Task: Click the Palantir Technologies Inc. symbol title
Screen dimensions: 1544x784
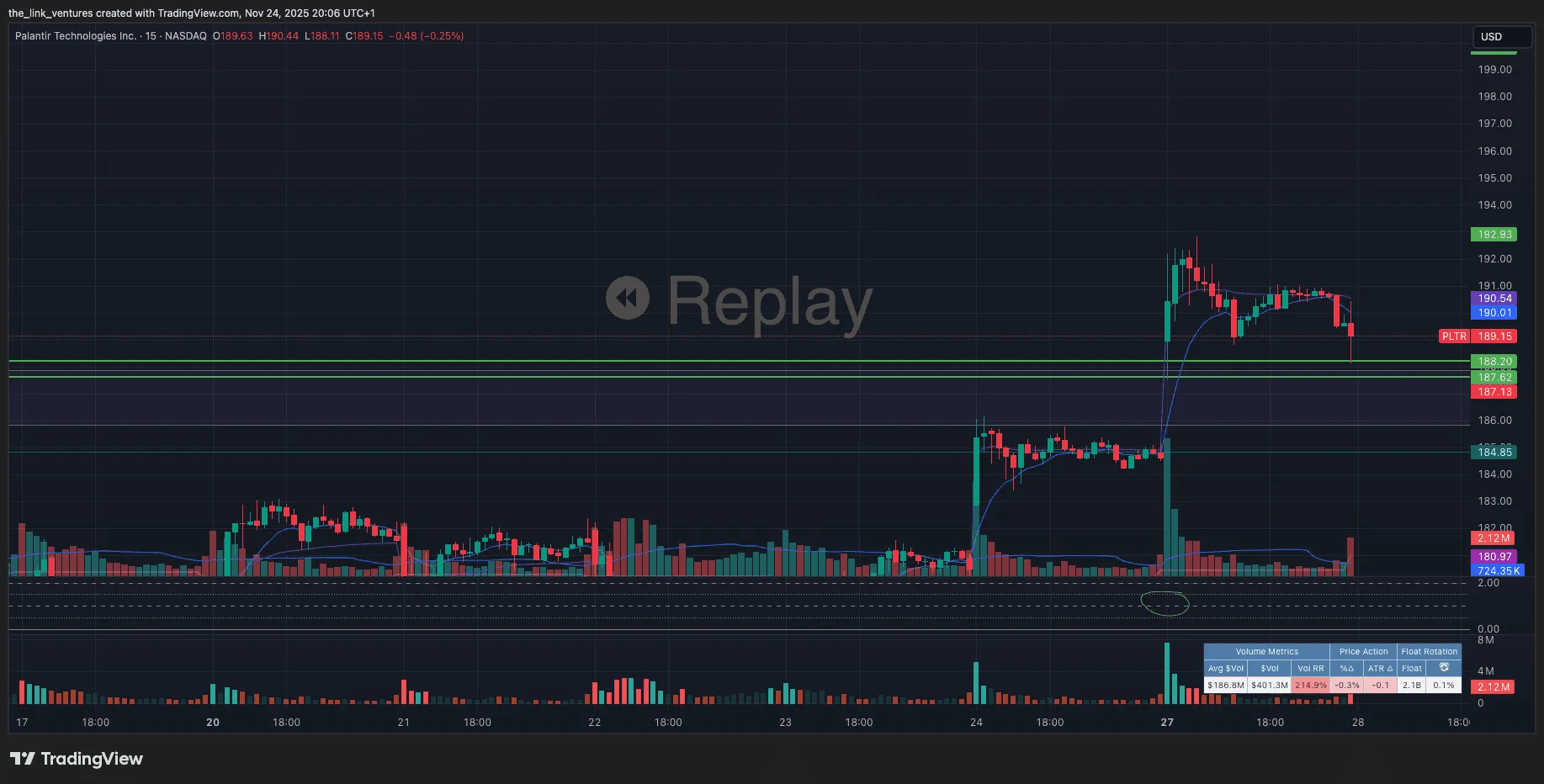Action: tap(76, 36)
